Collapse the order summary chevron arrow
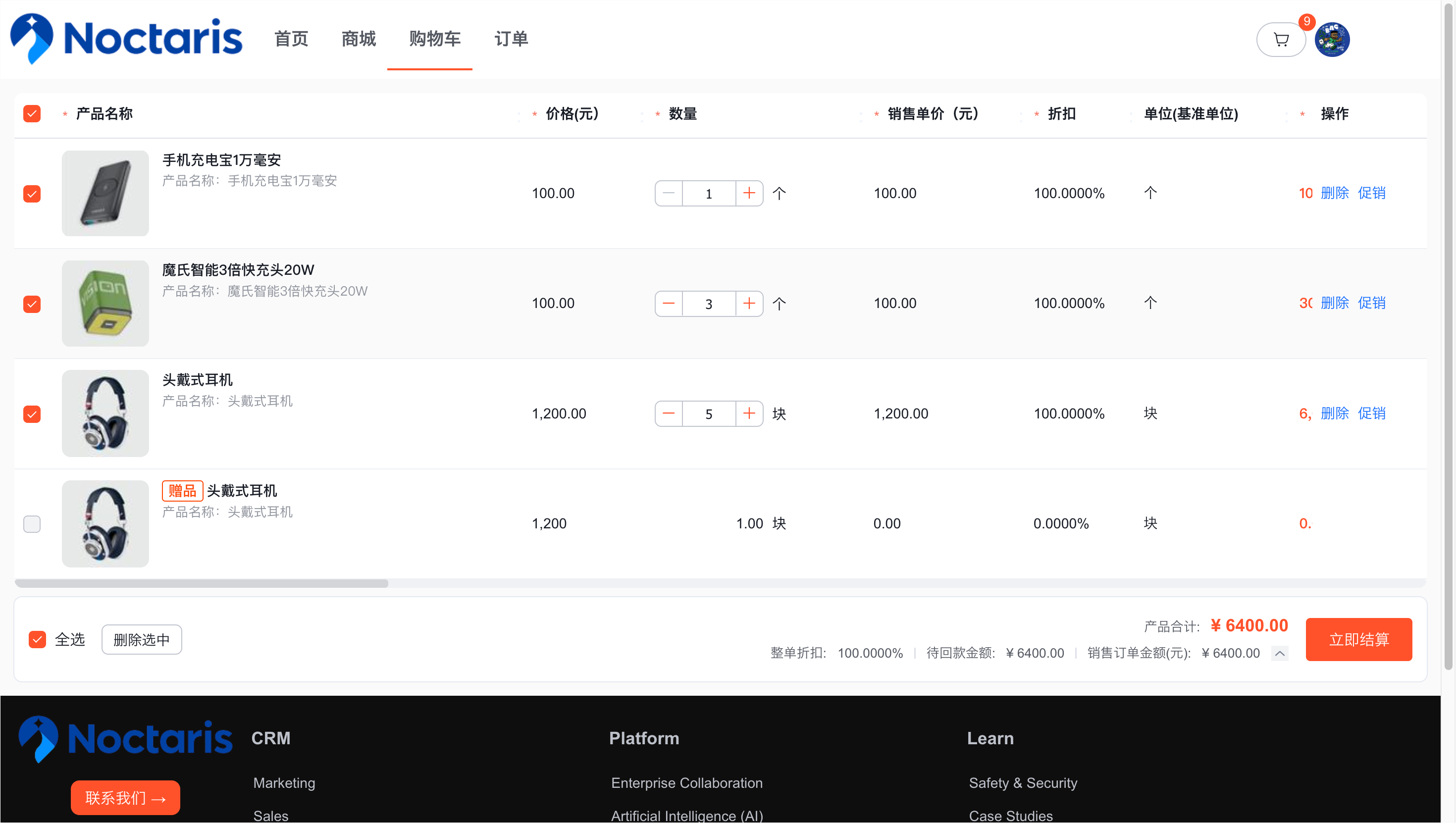 [1280, 654]
